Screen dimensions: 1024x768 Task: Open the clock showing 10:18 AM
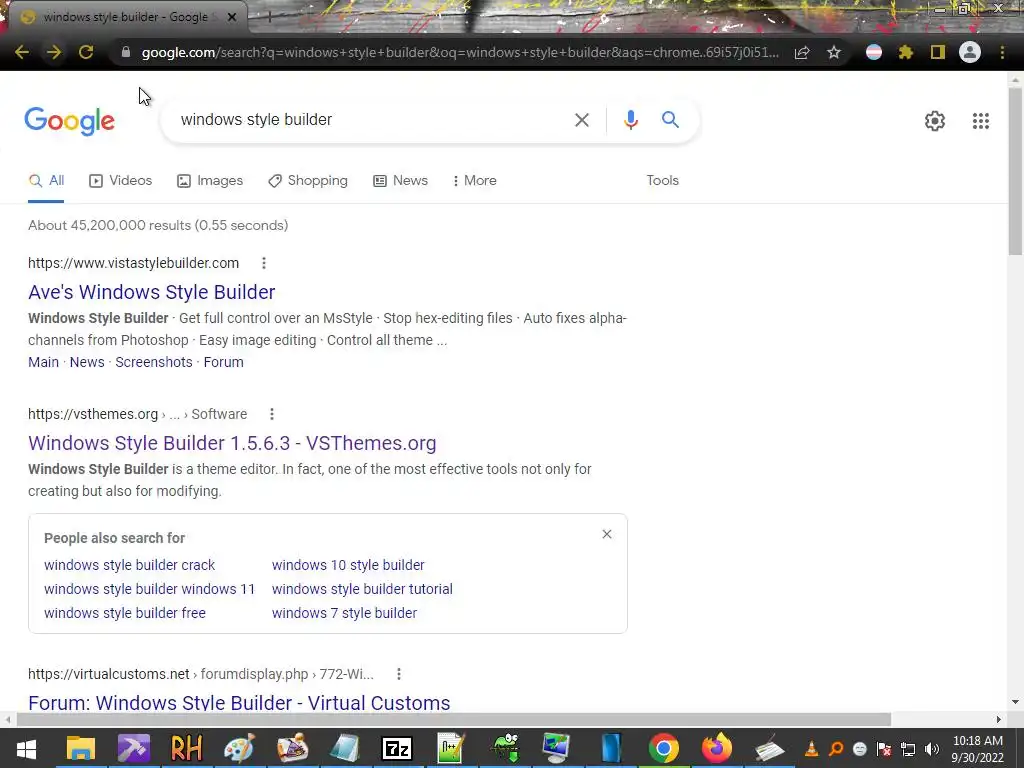pyautogui.click(x=978, y=749)
